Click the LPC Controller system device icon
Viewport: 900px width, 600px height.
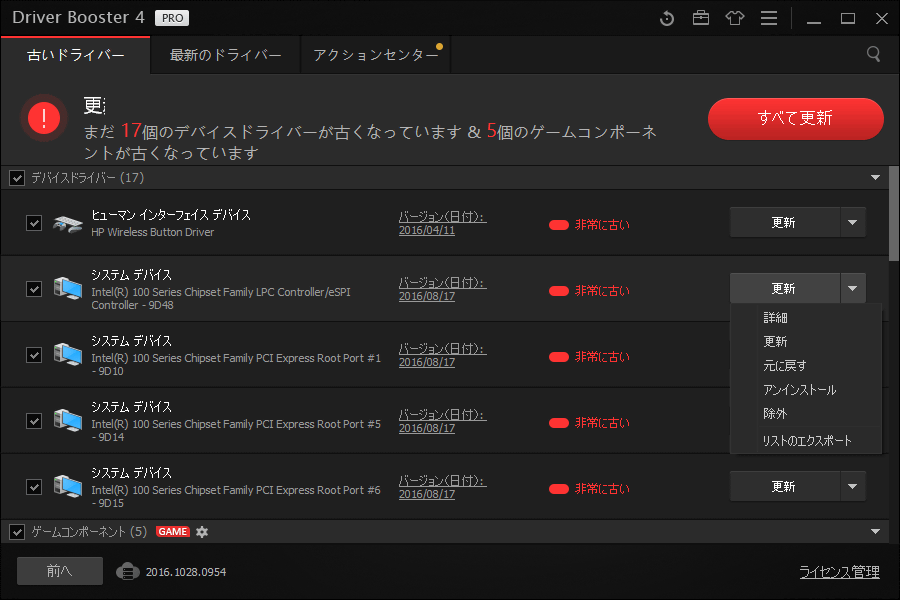click(68, 288)
